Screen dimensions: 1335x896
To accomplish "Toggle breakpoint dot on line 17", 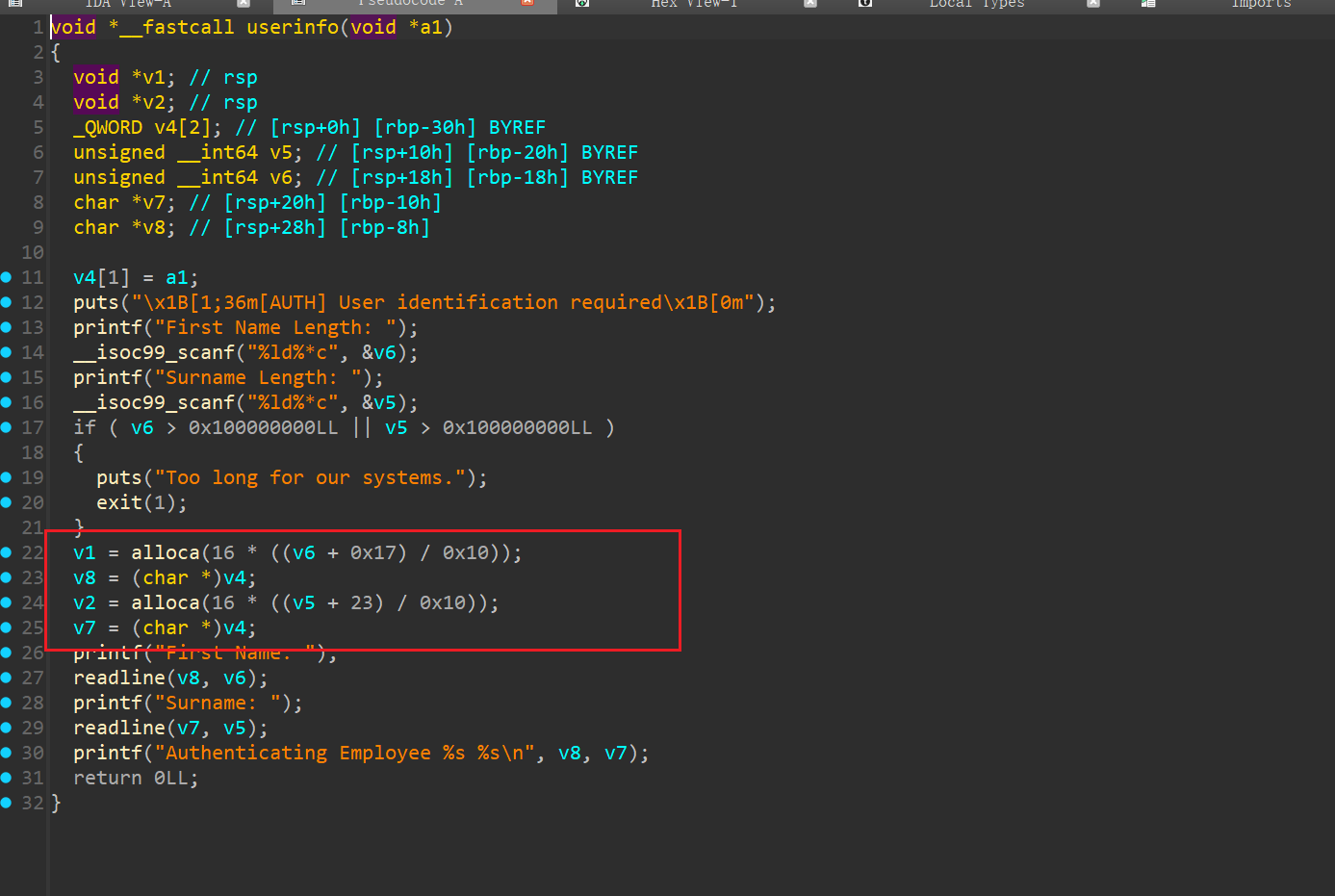I will pos(6,427).
